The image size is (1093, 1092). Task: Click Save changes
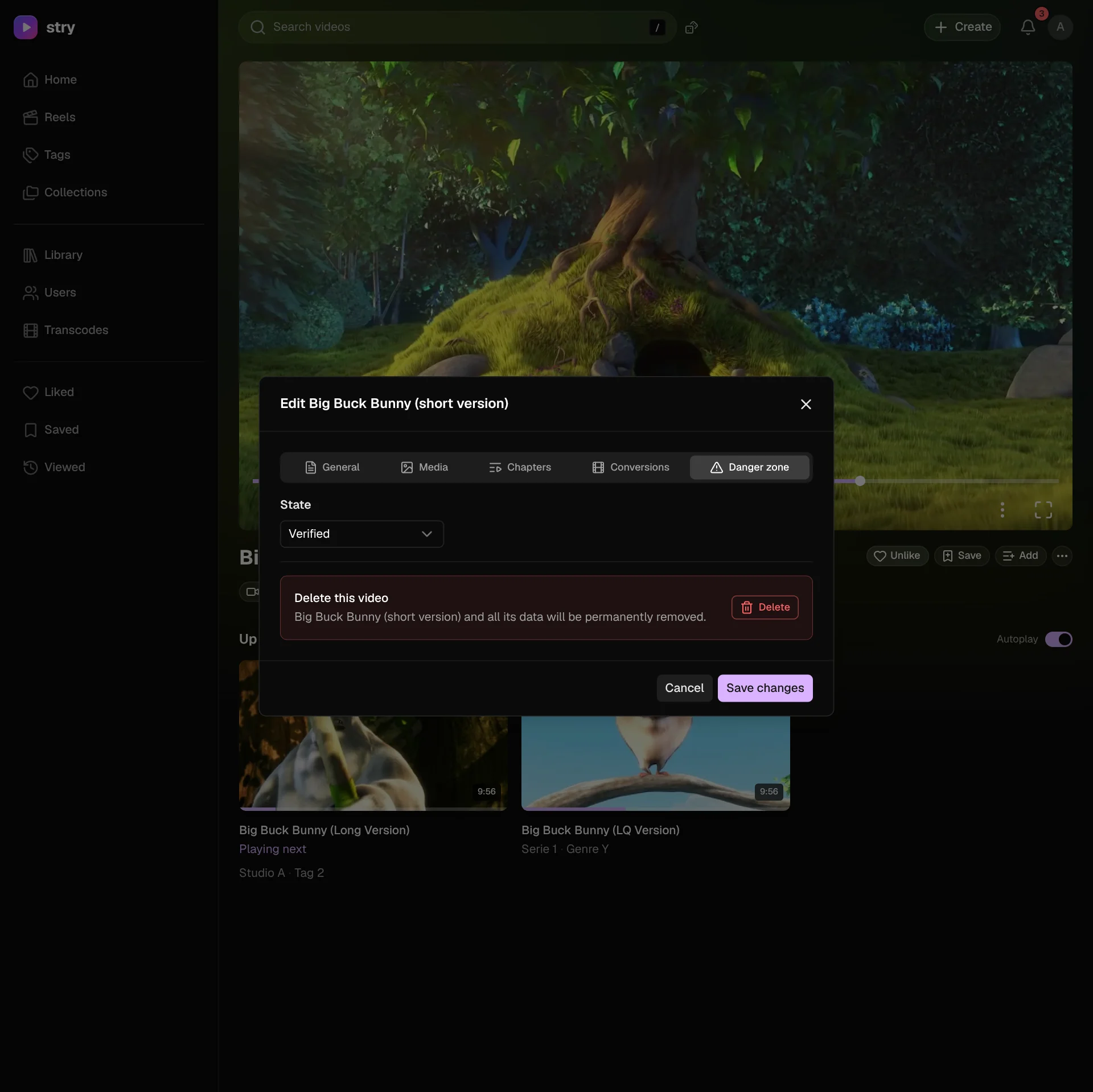[765, 688]
